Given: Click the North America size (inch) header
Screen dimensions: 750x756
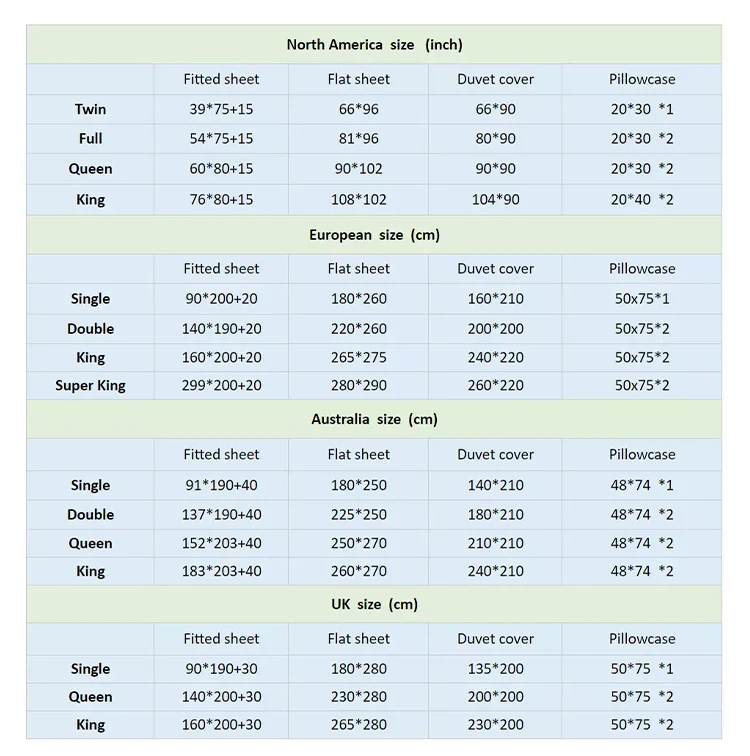Looking at the screenshot, I should pyautogui.click(x=374, y=45).
